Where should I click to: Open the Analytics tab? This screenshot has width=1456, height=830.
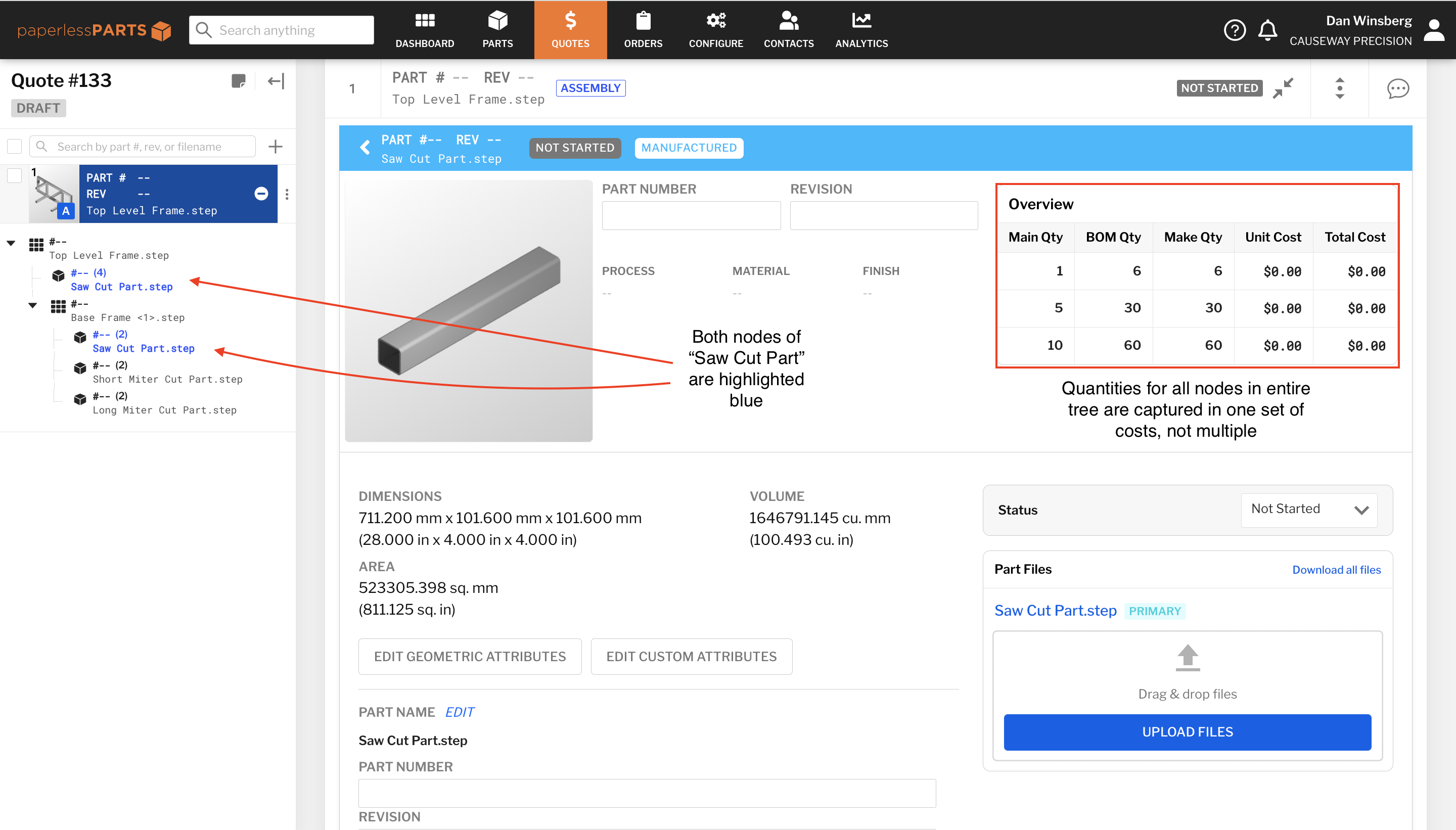(861, 30)
